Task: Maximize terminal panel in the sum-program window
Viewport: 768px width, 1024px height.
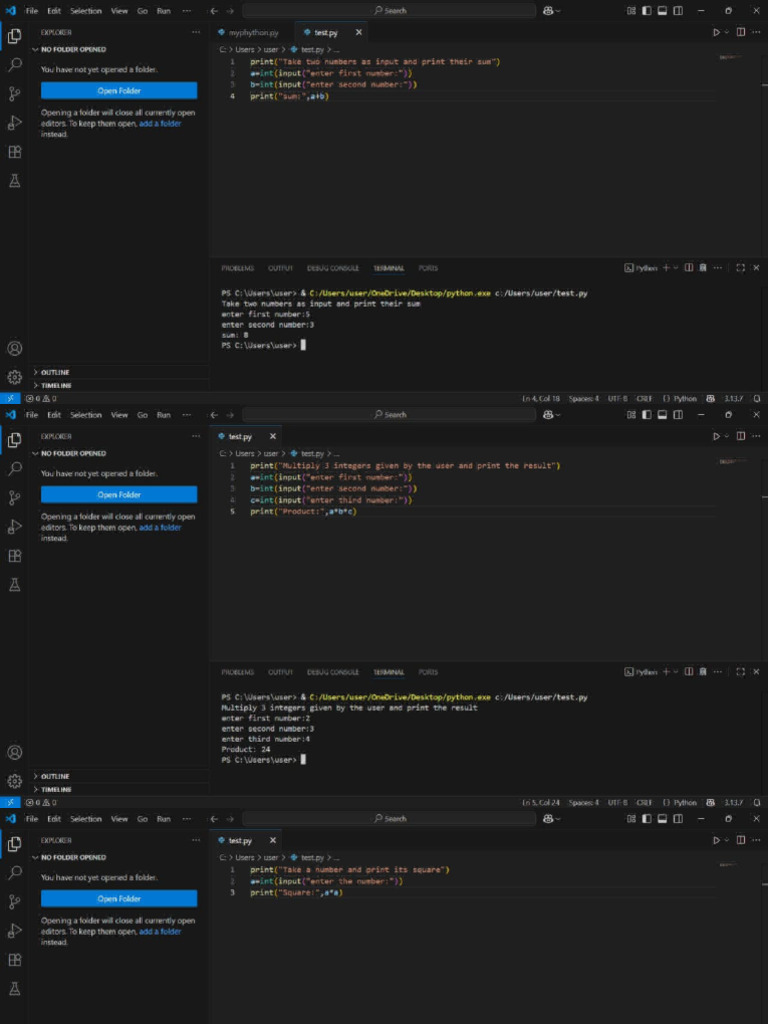Action: coord(741,268)
